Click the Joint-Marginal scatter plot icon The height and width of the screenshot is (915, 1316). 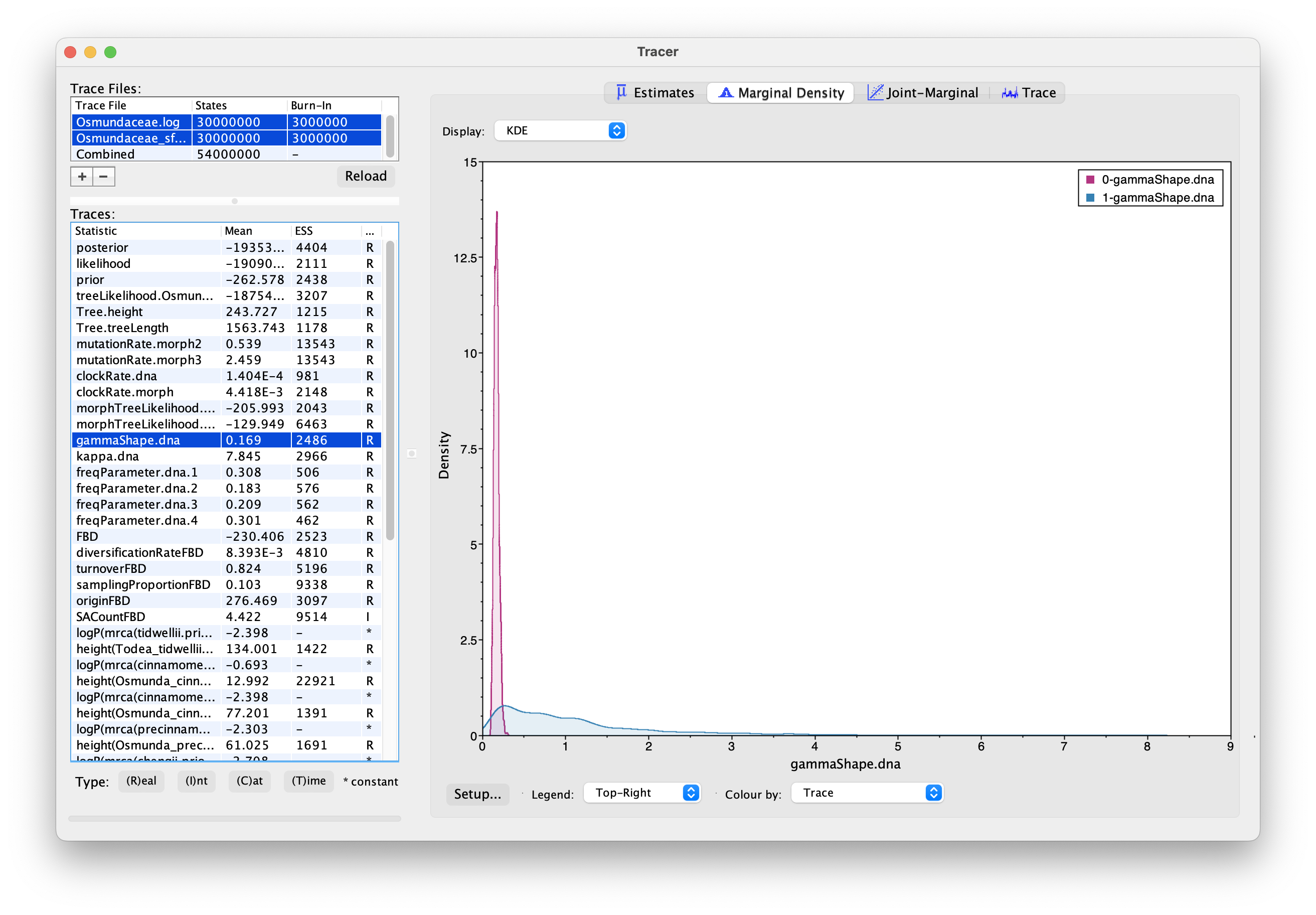point(875,92)
